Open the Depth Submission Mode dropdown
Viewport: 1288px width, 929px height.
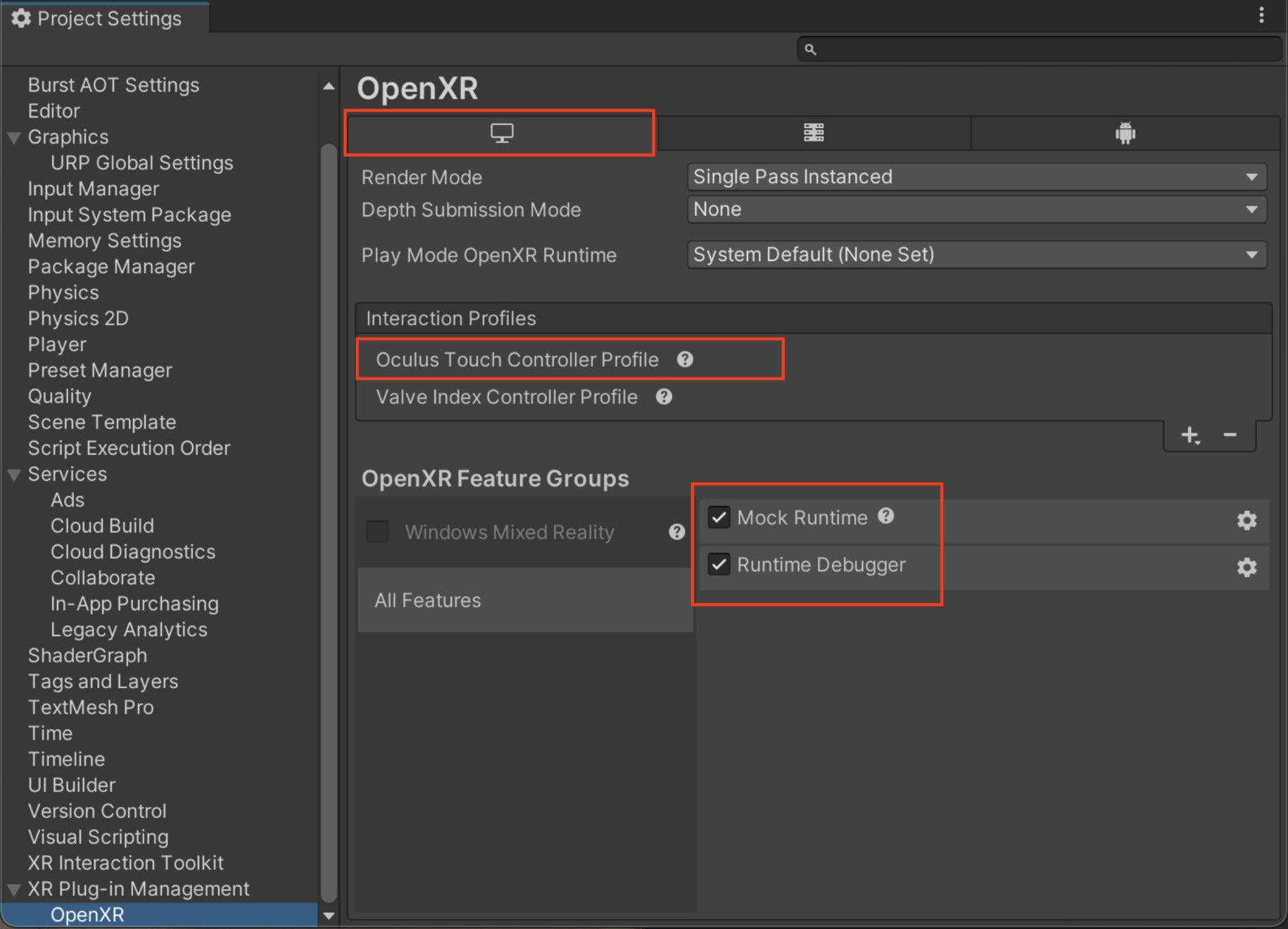pos(976,210)
